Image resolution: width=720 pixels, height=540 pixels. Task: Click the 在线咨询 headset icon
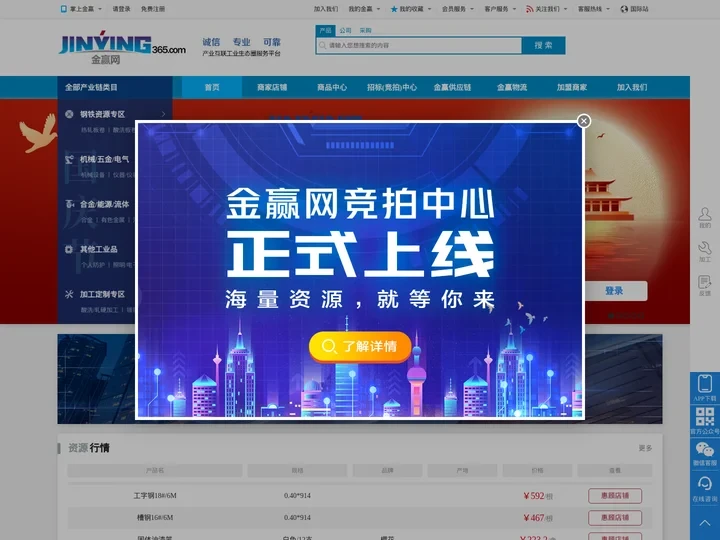pyautogui.click(x=705, y=484)
